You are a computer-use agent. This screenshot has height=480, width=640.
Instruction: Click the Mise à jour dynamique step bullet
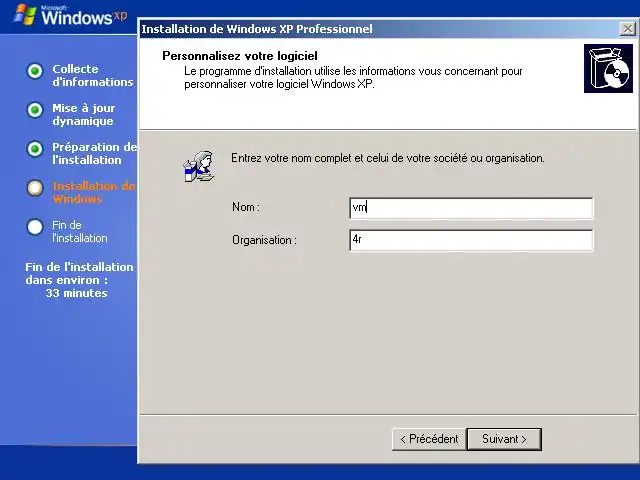coord(35,110)
